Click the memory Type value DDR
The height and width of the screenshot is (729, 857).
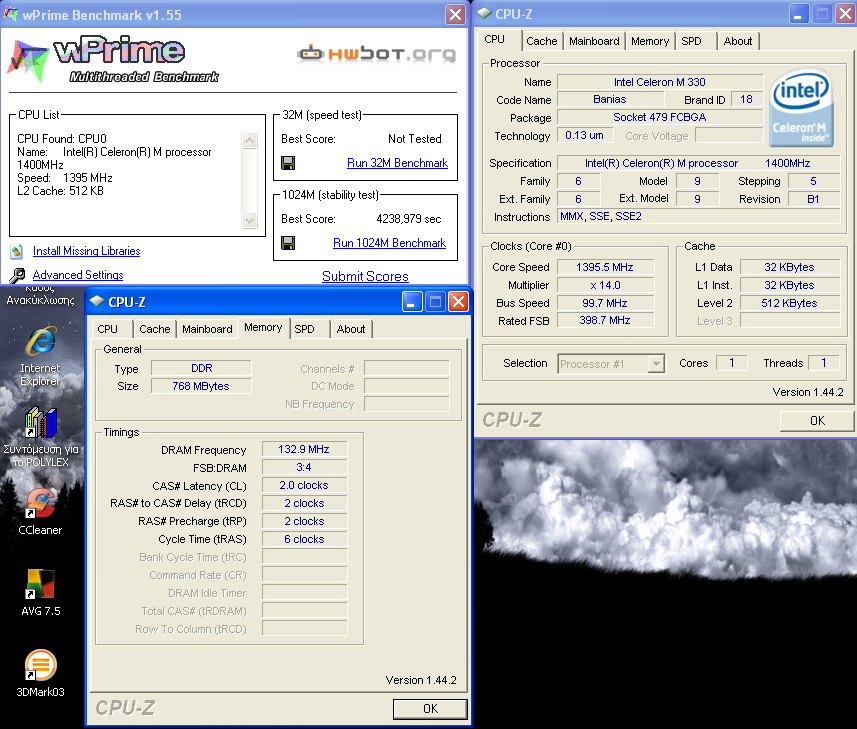pyautogui.click(x=201, y=368)
